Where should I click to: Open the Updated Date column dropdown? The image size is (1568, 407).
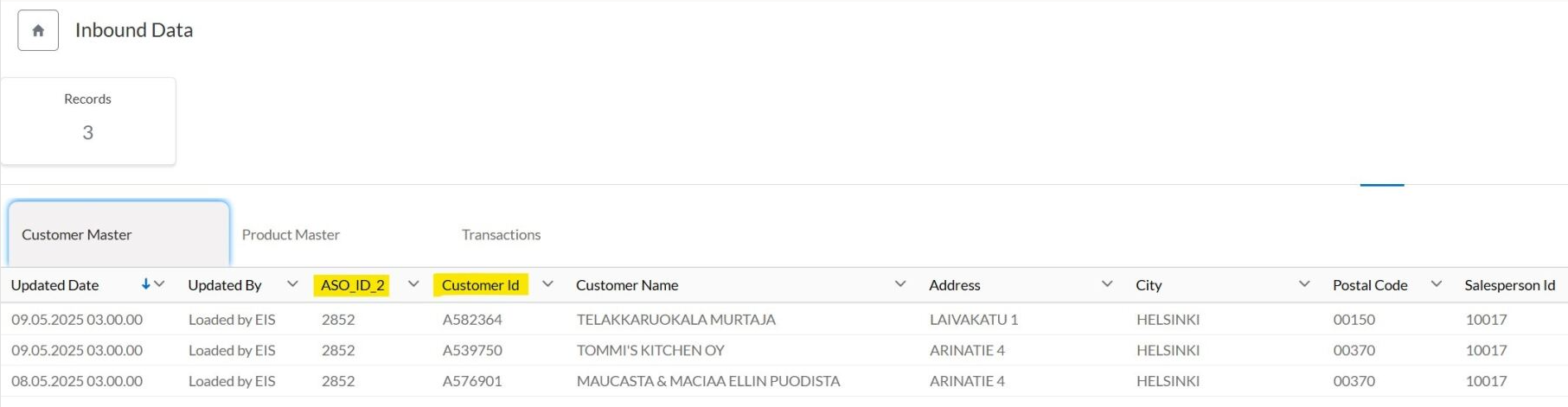[159, 284]
